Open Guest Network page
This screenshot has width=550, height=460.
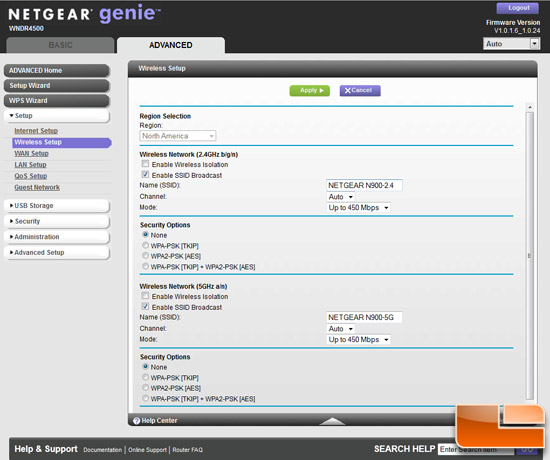coord(37,187)
